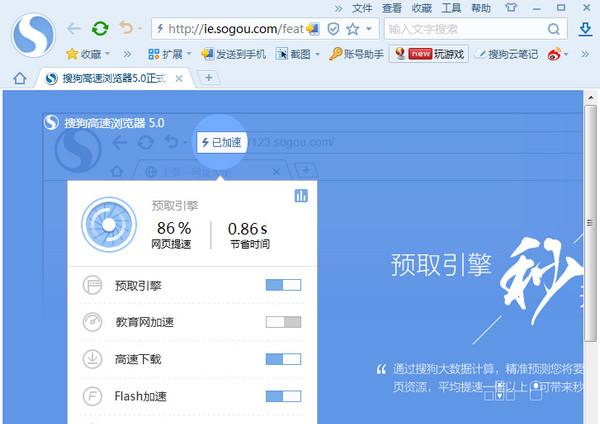
Task: Click the magnifier search icon
Action: [553, 29]
